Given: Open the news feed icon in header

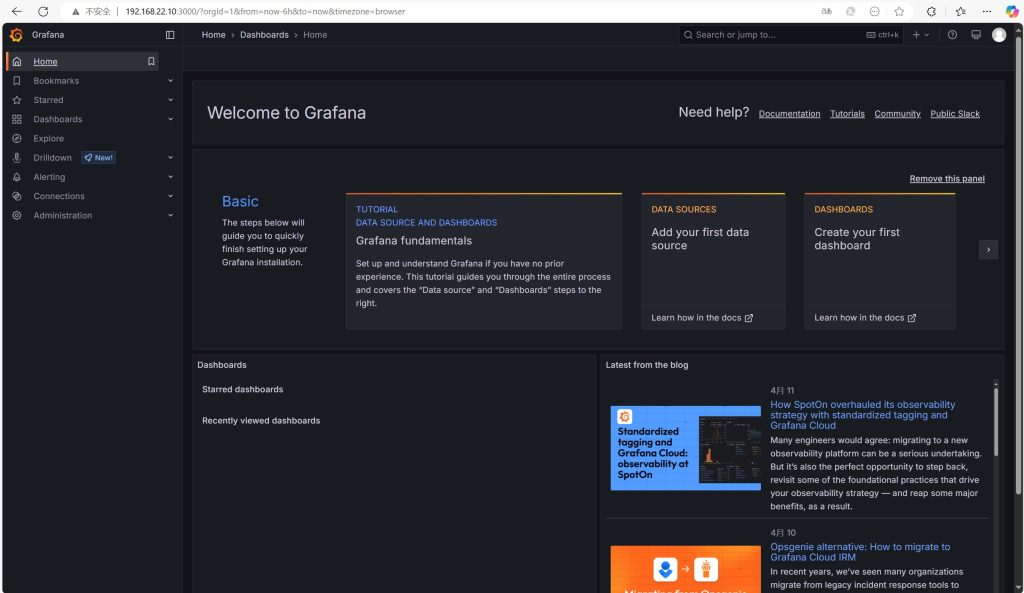Looking at the screenshot, I should 976,35.
